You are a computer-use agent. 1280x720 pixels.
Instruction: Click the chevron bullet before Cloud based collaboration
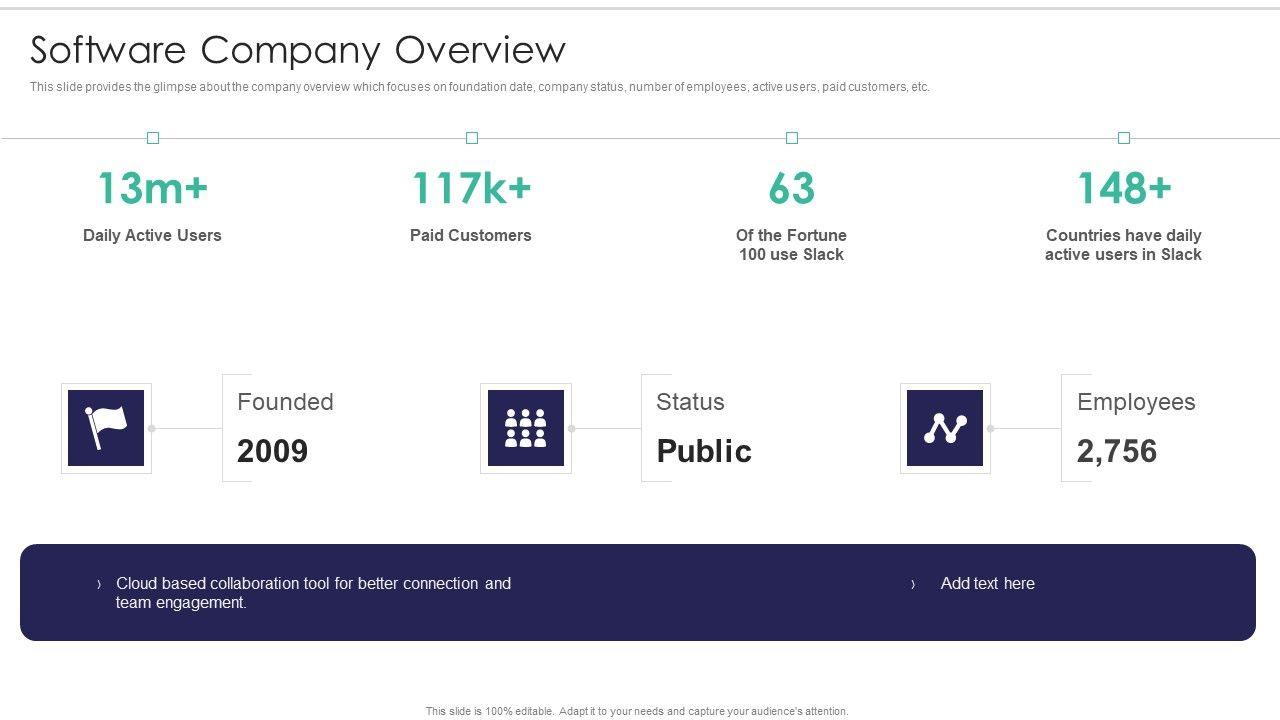[x=99, y=584]
